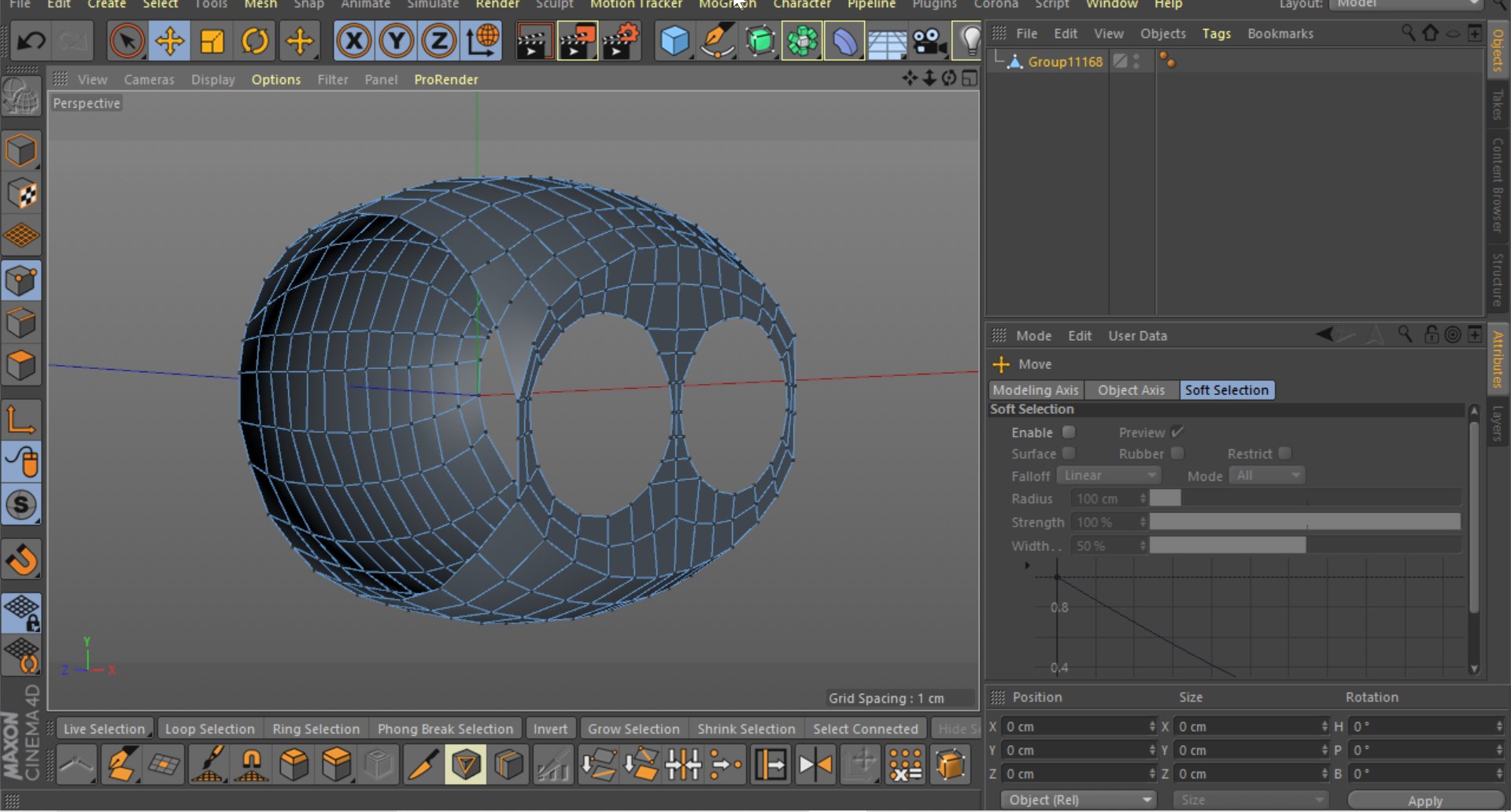Click the Apply button
This screenshot has width=1511, height=812.
pos(1424,800)
